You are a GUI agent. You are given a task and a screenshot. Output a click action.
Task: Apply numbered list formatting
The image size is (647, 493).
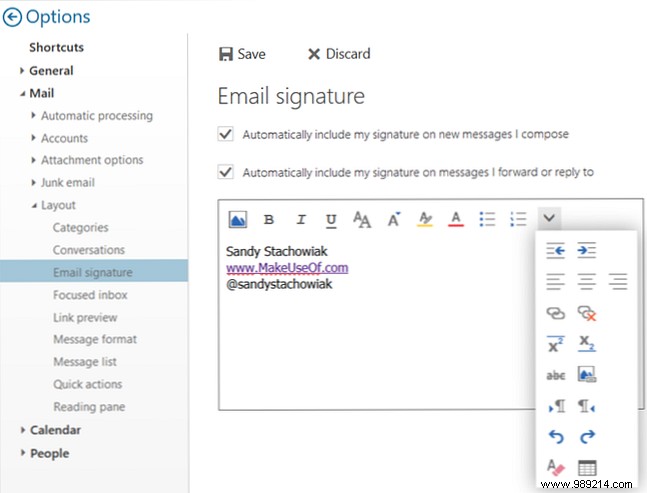518,219
